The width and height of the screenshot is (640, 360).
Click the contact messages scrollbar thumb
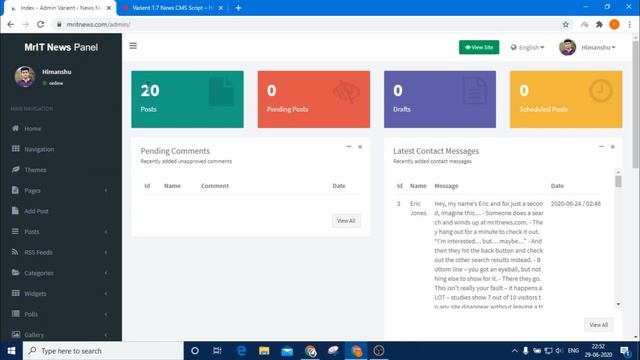pos(618,182)
